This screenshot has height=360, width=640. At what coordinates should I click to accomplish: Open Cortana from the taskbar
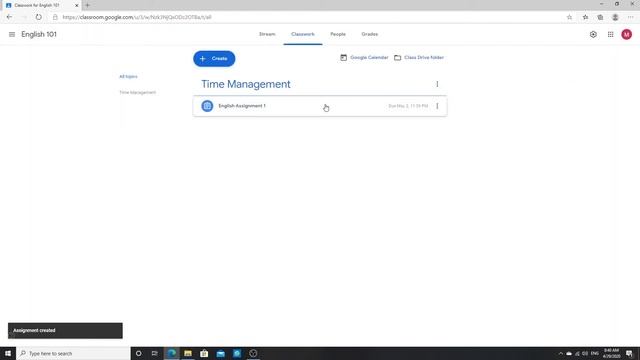click(139, 353)
